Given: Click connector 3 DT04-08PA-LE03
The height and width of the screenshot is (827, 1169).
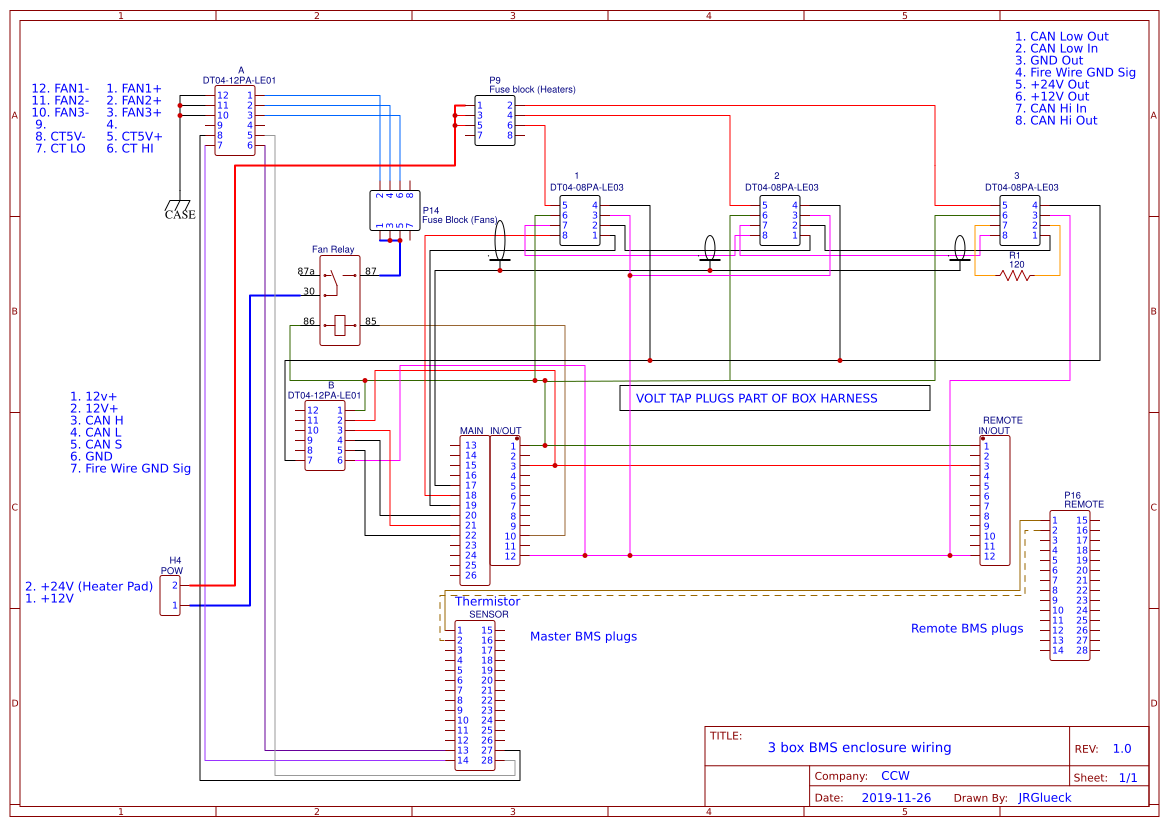Looking at the screenshot, I should (1020, 222).
